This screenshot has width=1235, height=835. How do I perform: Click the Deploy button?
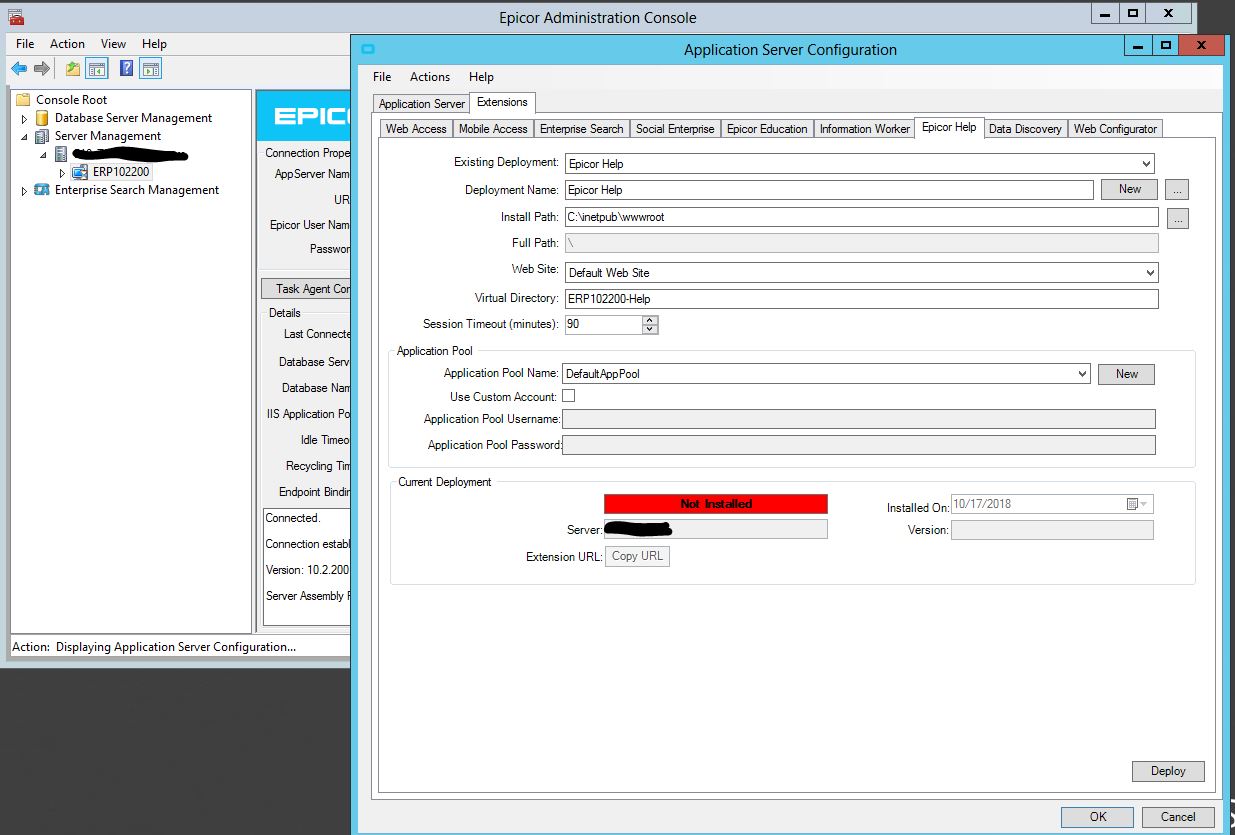pos(1168,771)
